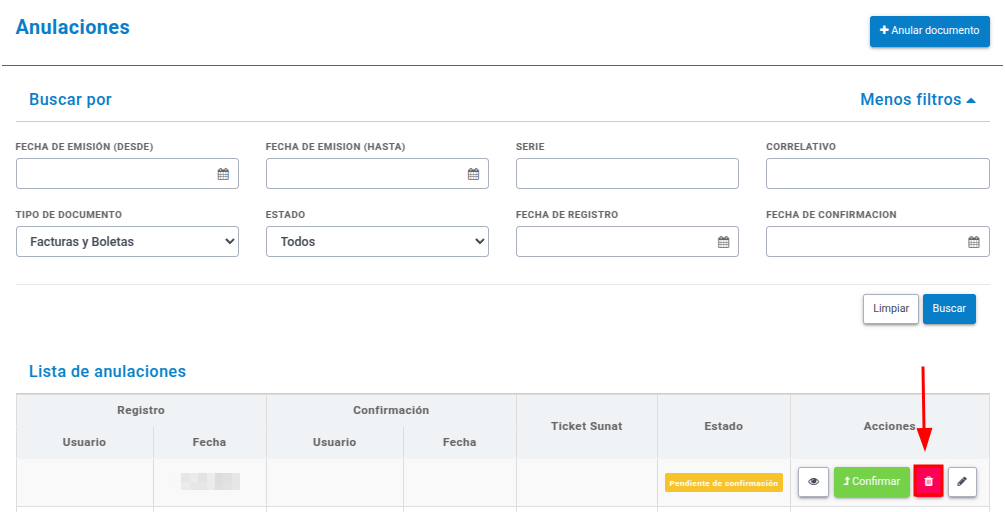Expand the Tipo de Documento dropdown
The image size is (1005, 512).
pyautogui.click(x=128, y=242)
